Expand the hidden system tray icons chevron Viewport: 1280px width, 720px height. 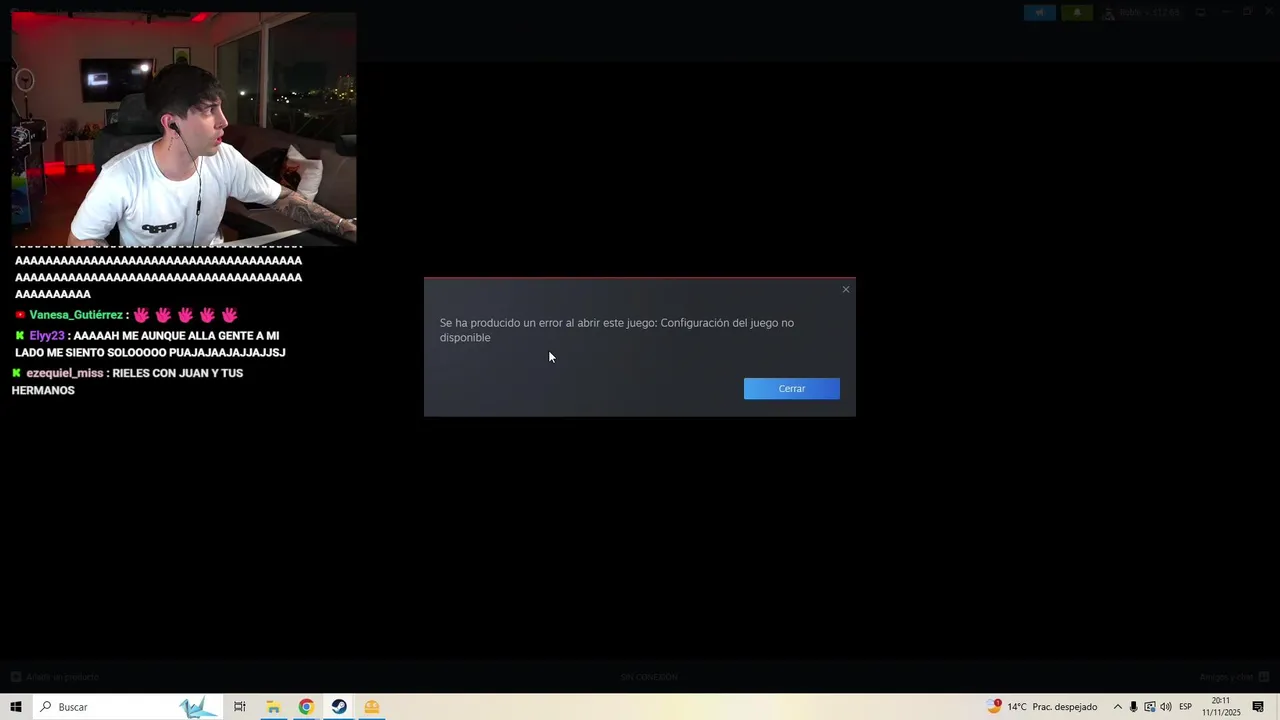click(x=1117, y=707)
